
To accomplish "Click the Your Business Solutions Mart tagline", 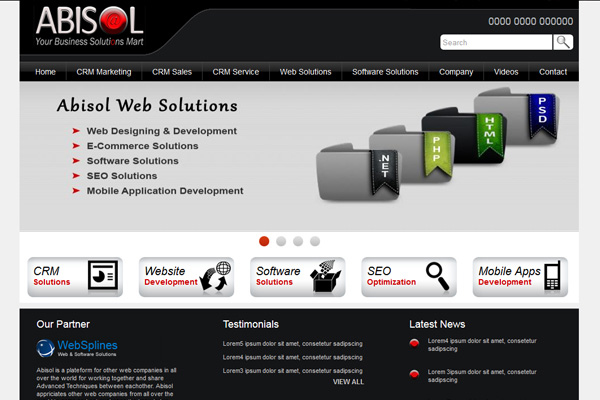I will pyautogui.click(x=90, y=41).
